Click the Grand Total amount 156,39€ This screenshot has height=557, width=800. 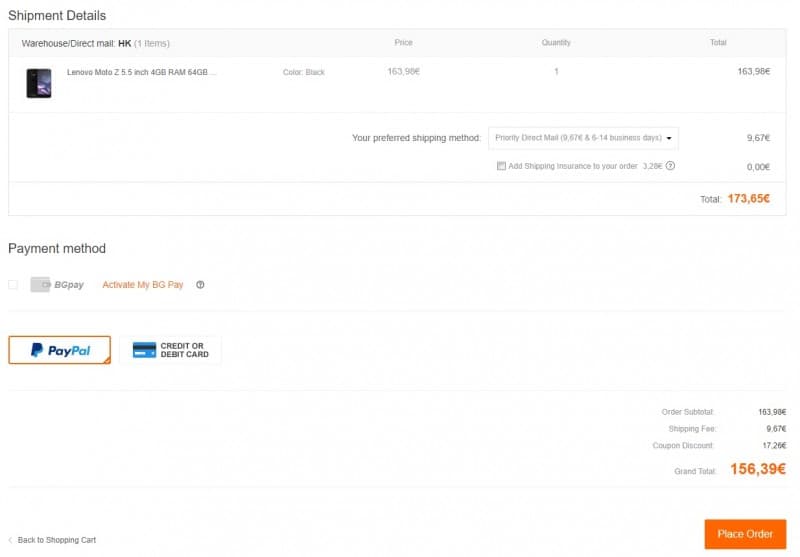click(758, 469)
